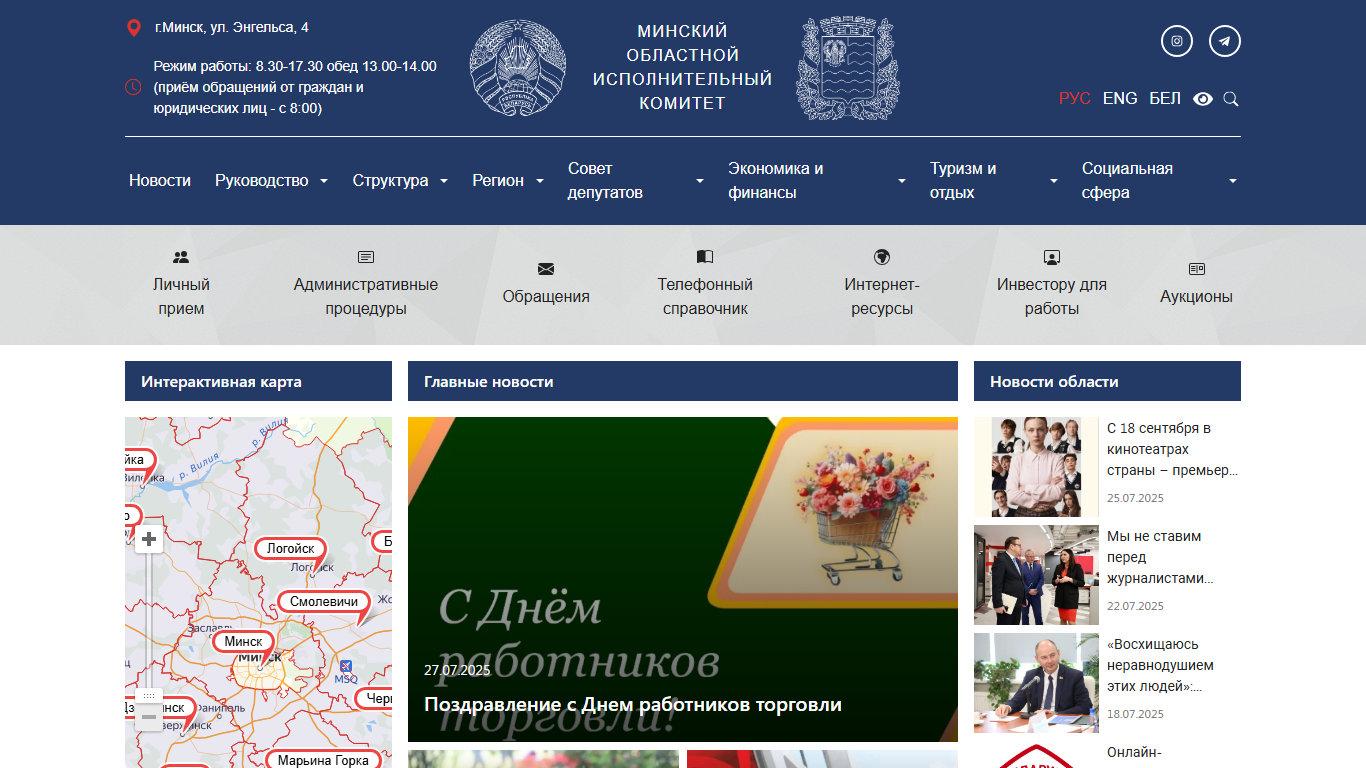The image size is (1366, 768).
Task: Click the date 27.07.2025 on main news
Action: click(457, 670)
